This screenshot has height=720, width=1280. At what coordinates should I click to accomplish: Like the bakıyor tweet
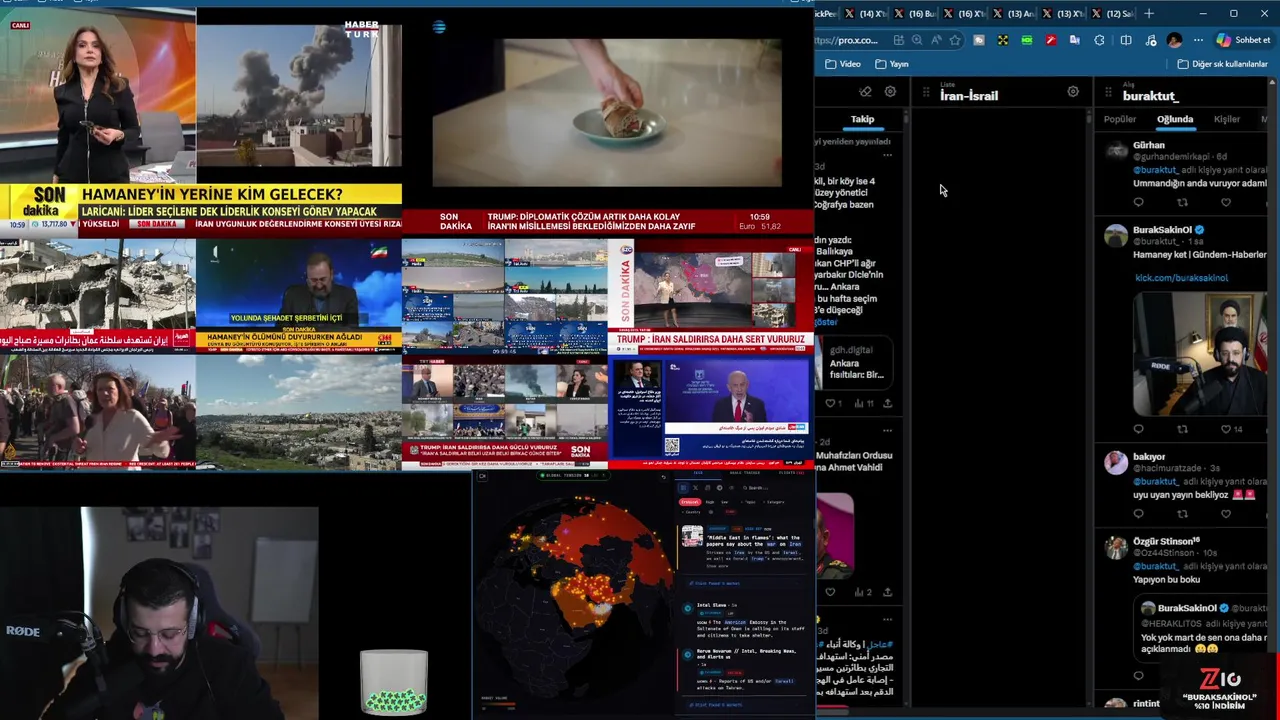point(1226,514)
